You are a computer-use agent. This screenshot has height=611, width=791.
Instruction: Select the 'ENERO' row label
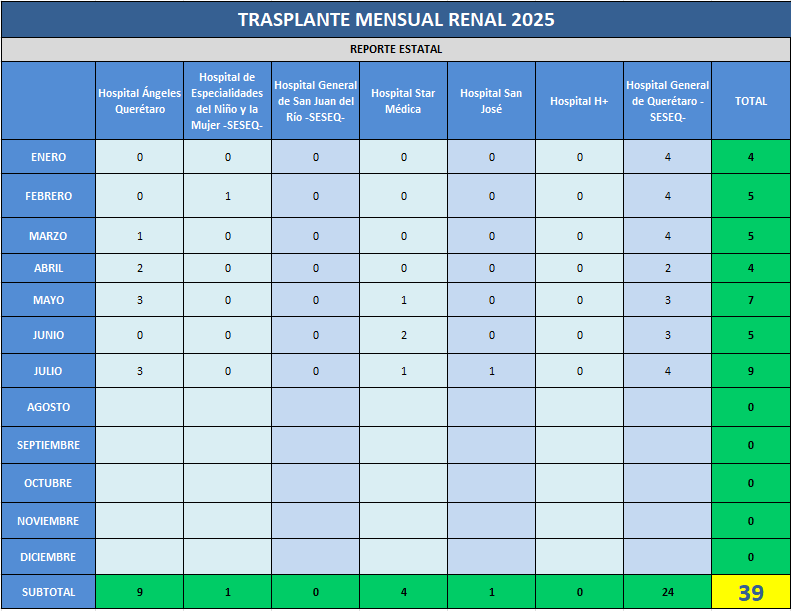click(x=48, y=157)
